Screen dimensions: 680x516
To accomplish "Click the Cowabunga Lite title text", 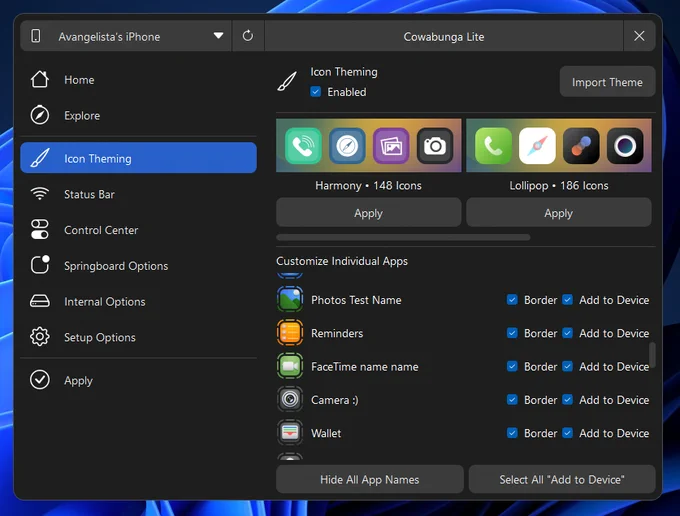I will pyautogui.click(x=444, y=37).
